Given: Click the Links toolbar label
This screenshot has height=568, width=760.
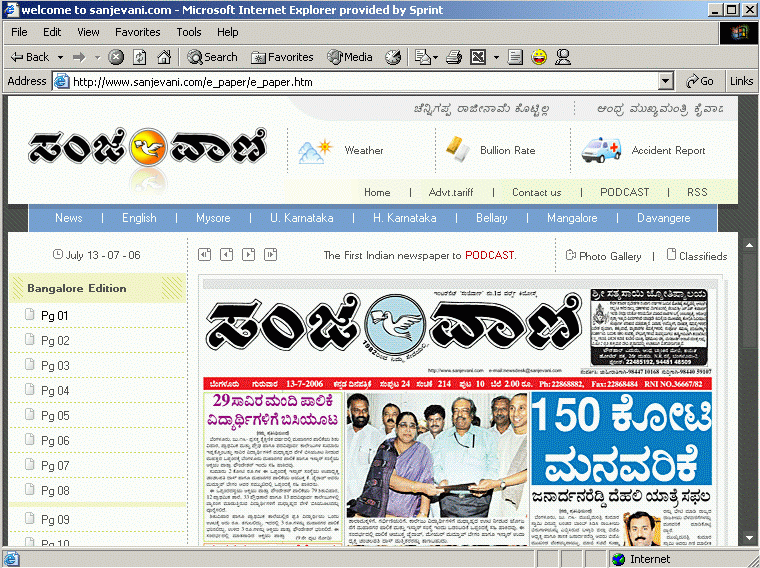Looking at the screenshot, I should (x=742, y=81).
